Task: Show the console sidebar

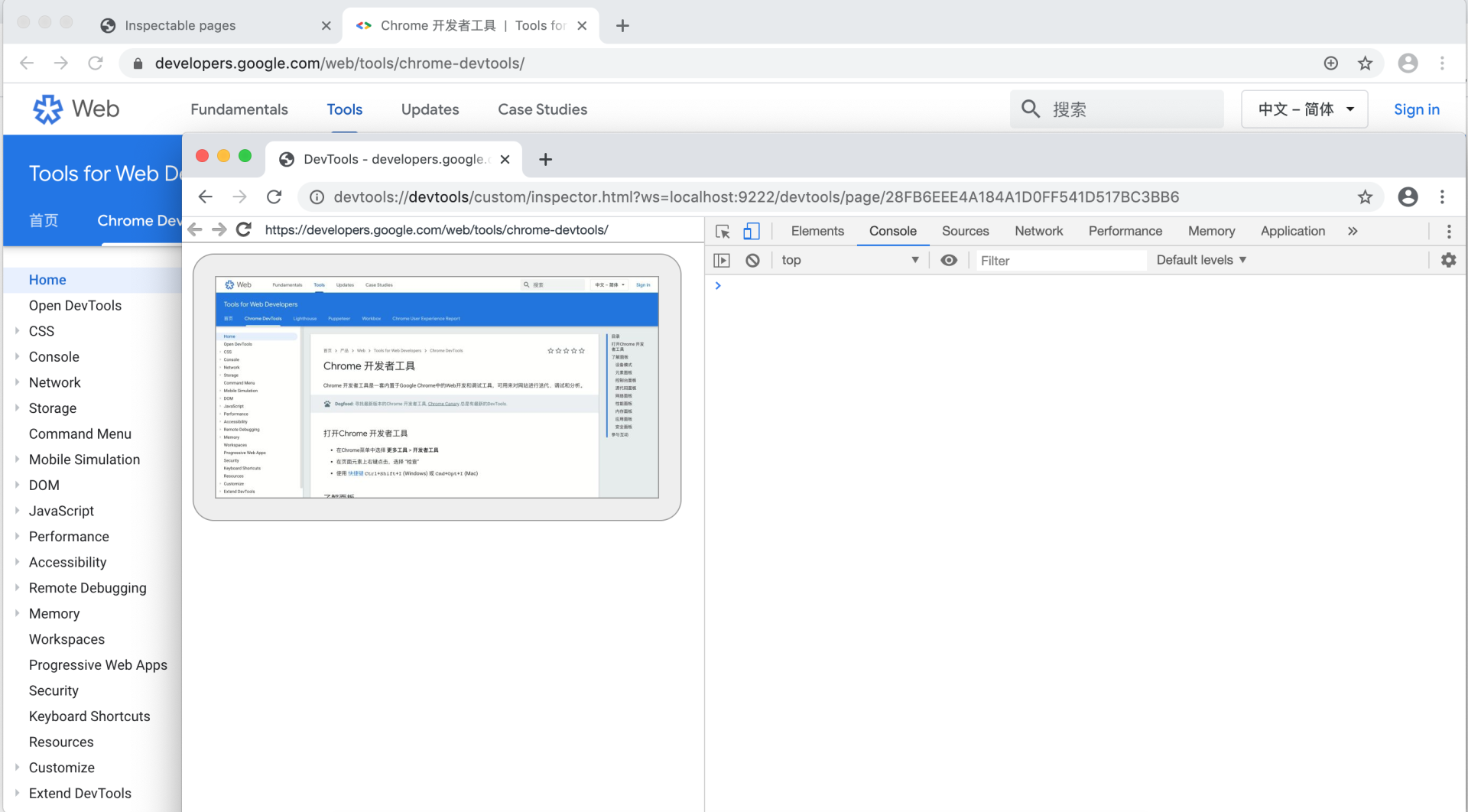Action: (721, 260)
